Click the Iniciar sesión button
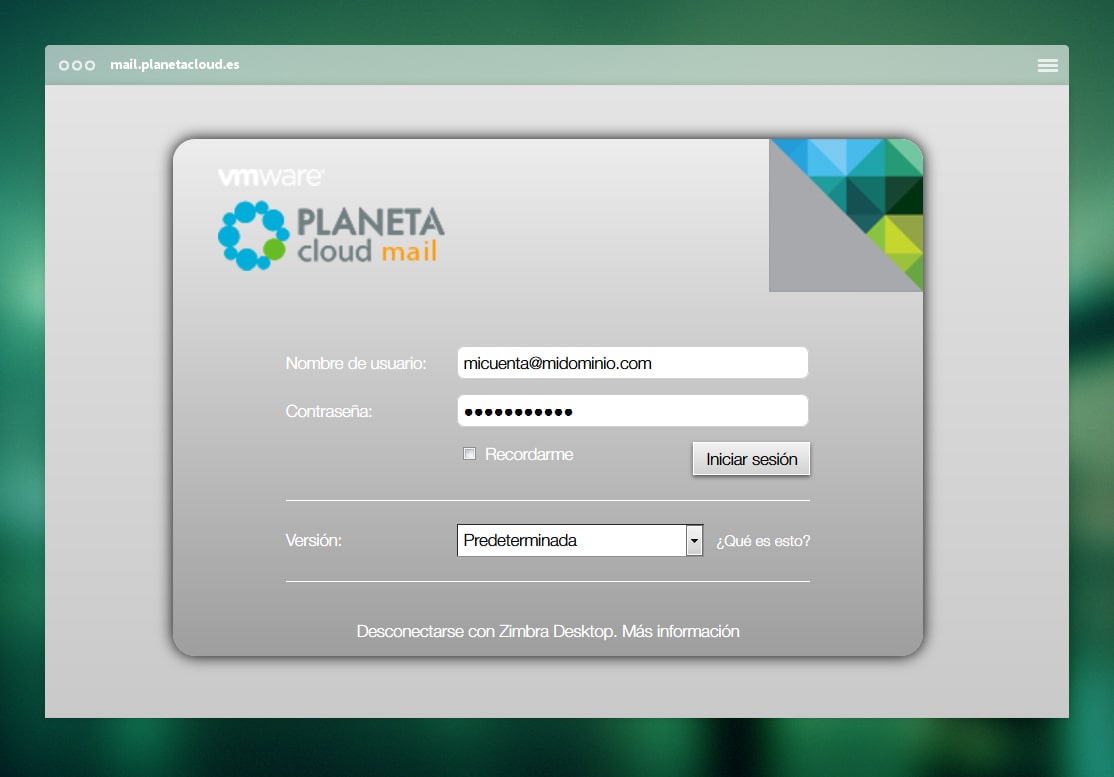The width and height of the screenshot is (1114, 777). (751, 459)
